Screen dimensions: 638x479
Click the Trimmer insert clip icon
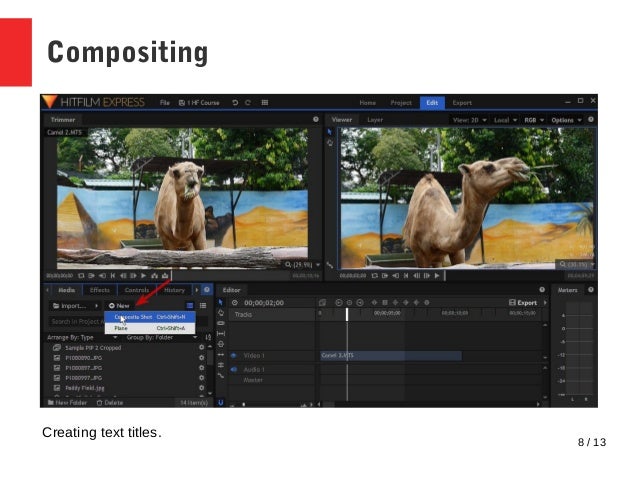(154, 276)
